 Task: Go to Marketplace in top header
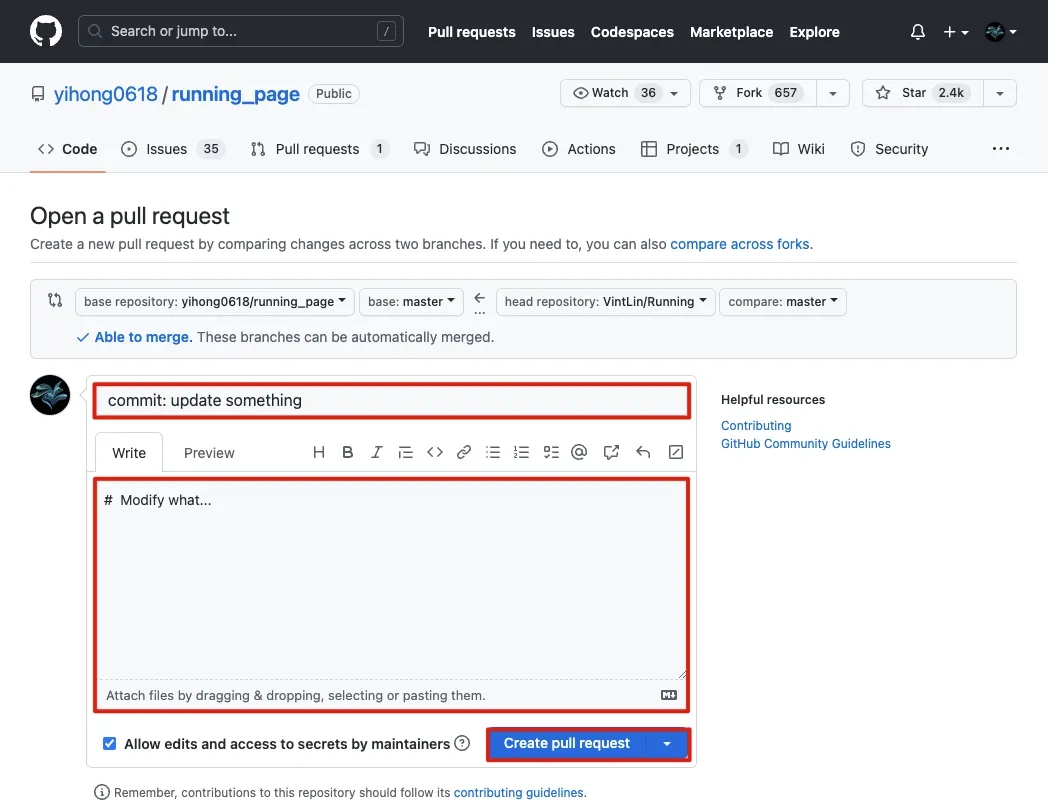pyautogui.click(x=731, y=32)
